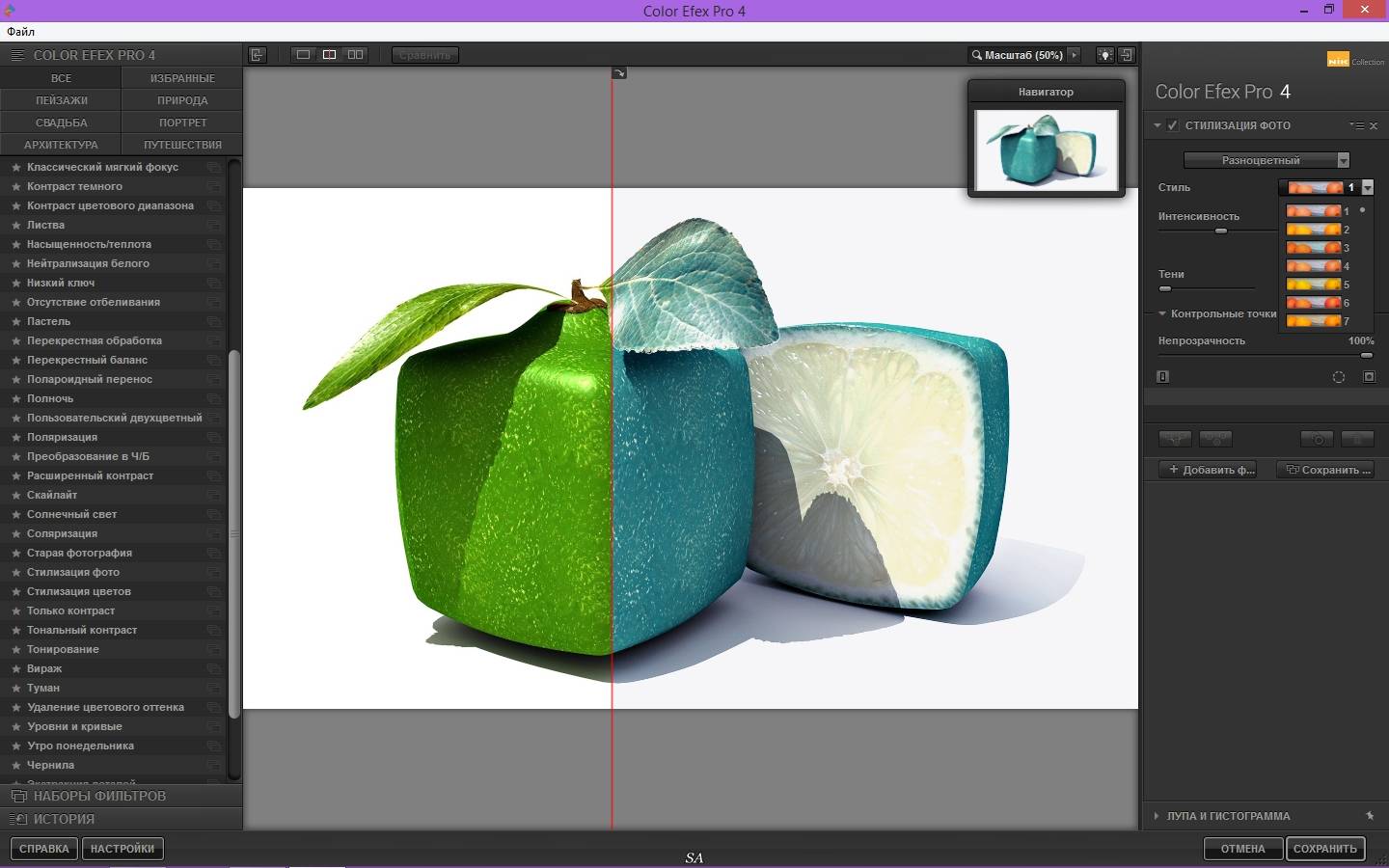Open Масштаб (50%) zoom options arrow
This screenshot has height=868, width=1389.
pyautogui.click(x=1074, y=55)
